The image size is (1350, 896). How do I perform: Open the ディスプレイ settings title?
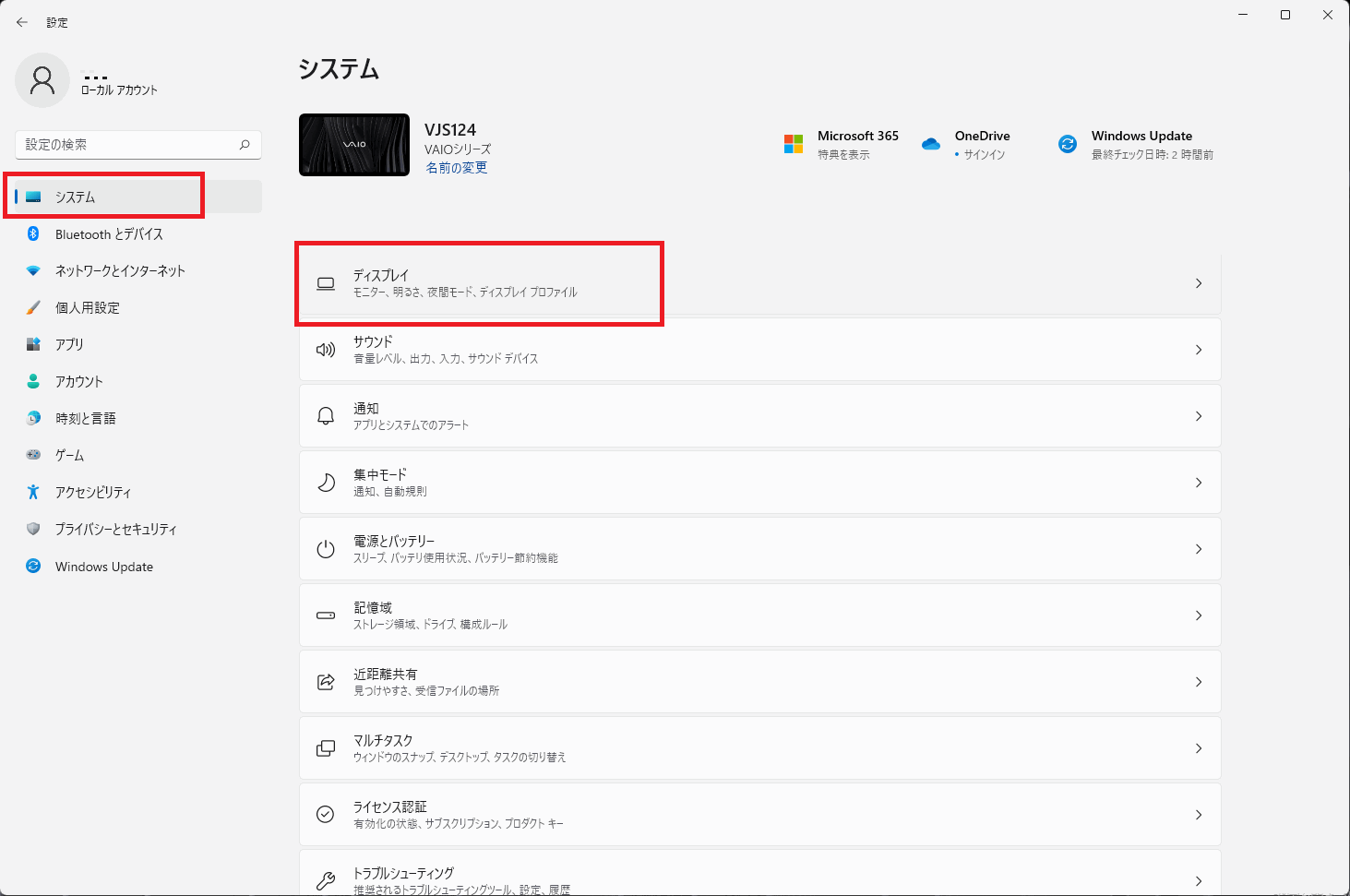pyautogui.click(x=381, y=275)
